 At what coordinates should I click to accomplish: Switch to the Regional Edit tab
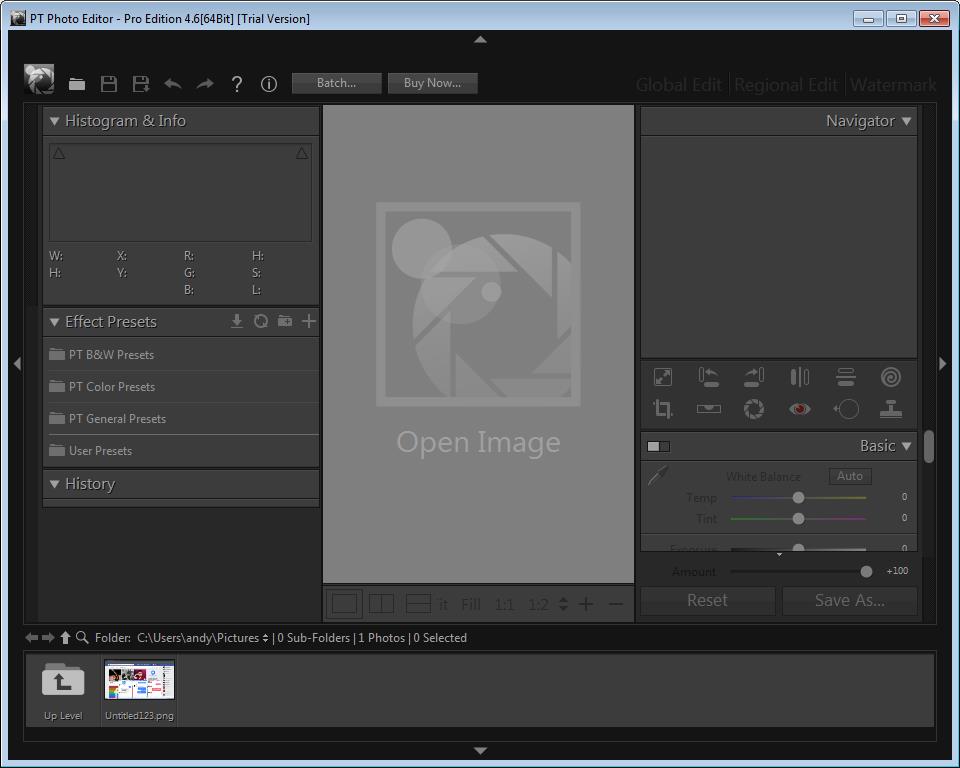[x=786, y=85]
